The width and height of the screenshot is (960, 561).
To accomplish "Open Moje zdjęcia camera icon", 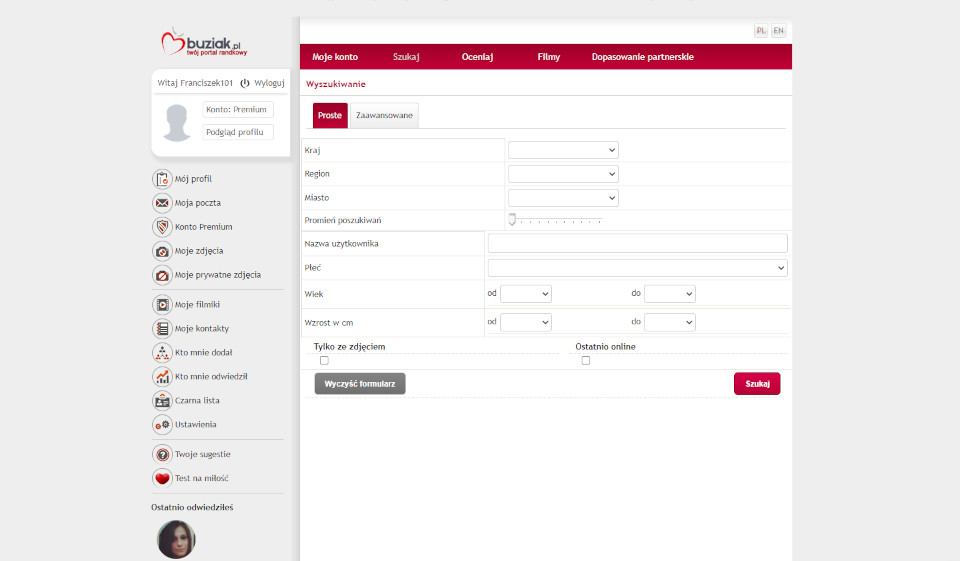I will click(x=162, y=251).
